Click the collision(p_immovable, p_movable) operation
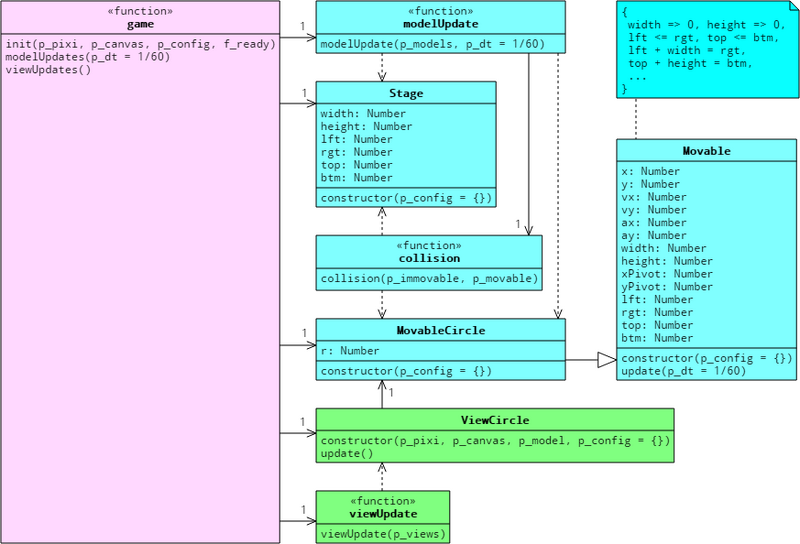This screenshot has width=800, height=544. coord(429,279)
